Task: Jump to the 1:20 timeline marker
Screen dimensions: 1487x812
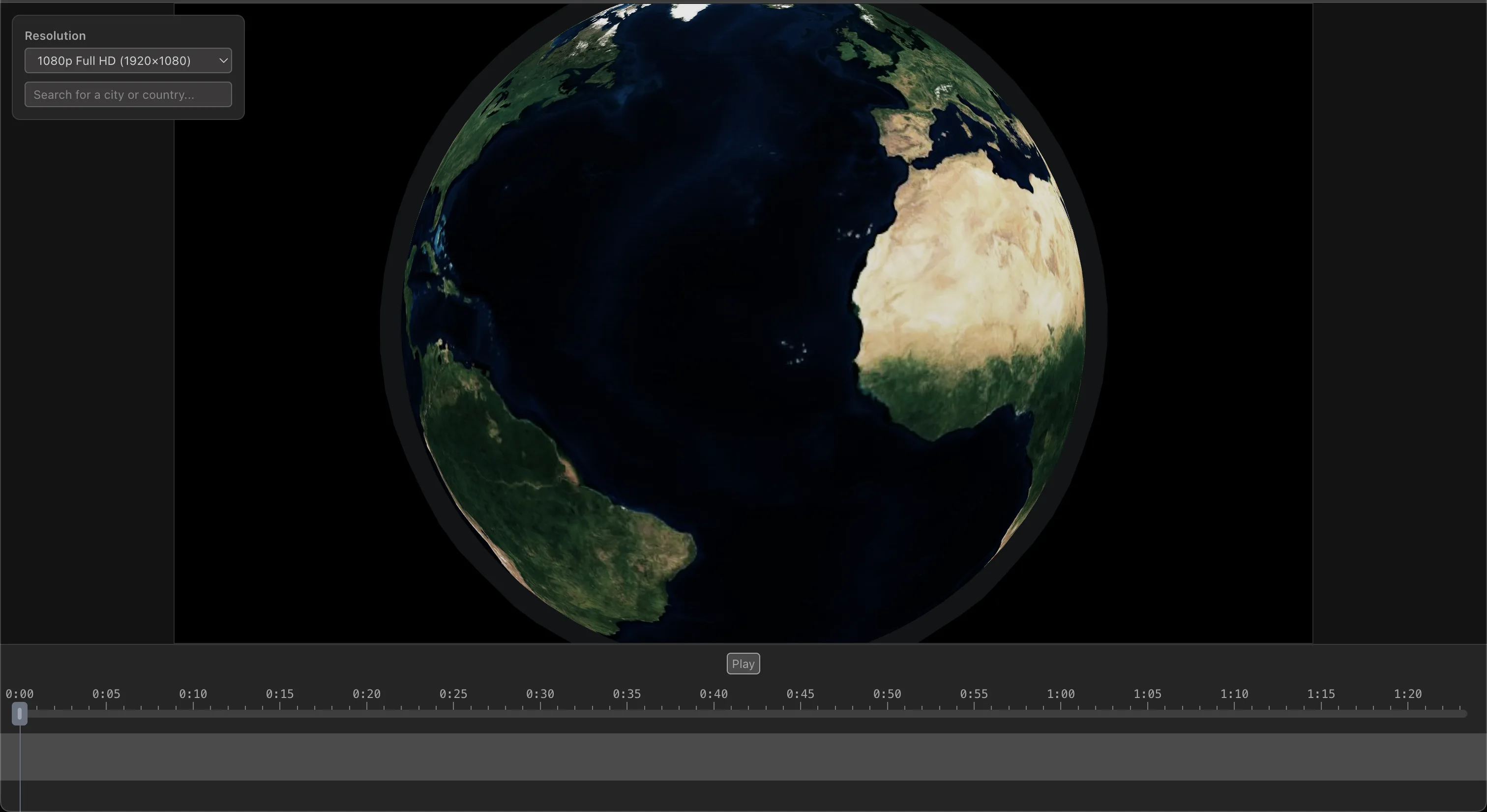Action: 1408,694
